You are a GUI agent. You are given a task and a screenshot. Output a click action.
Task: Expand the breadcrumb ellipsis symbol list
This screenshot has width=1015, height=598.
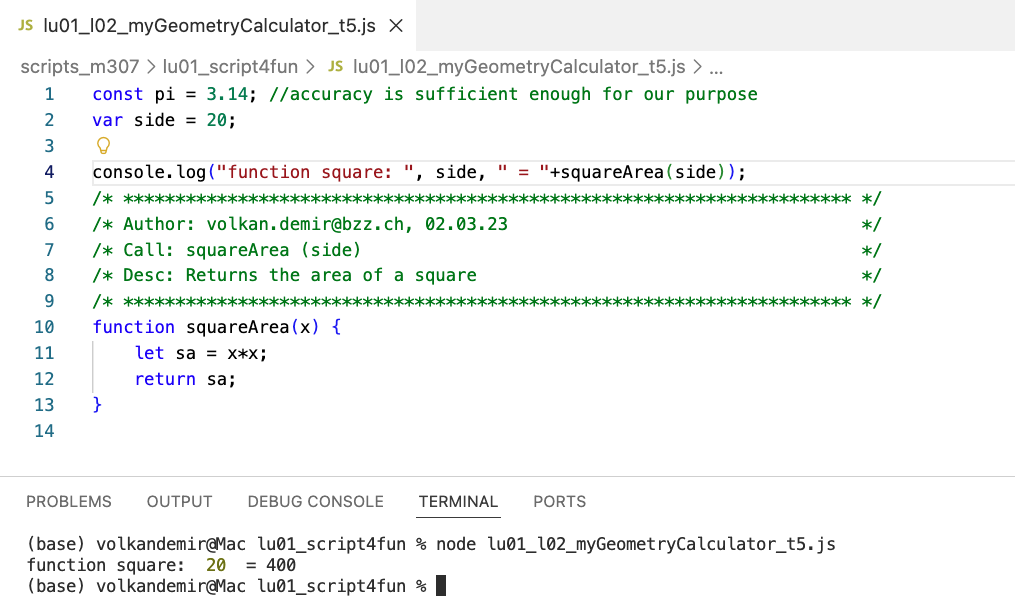click(715, 67)
